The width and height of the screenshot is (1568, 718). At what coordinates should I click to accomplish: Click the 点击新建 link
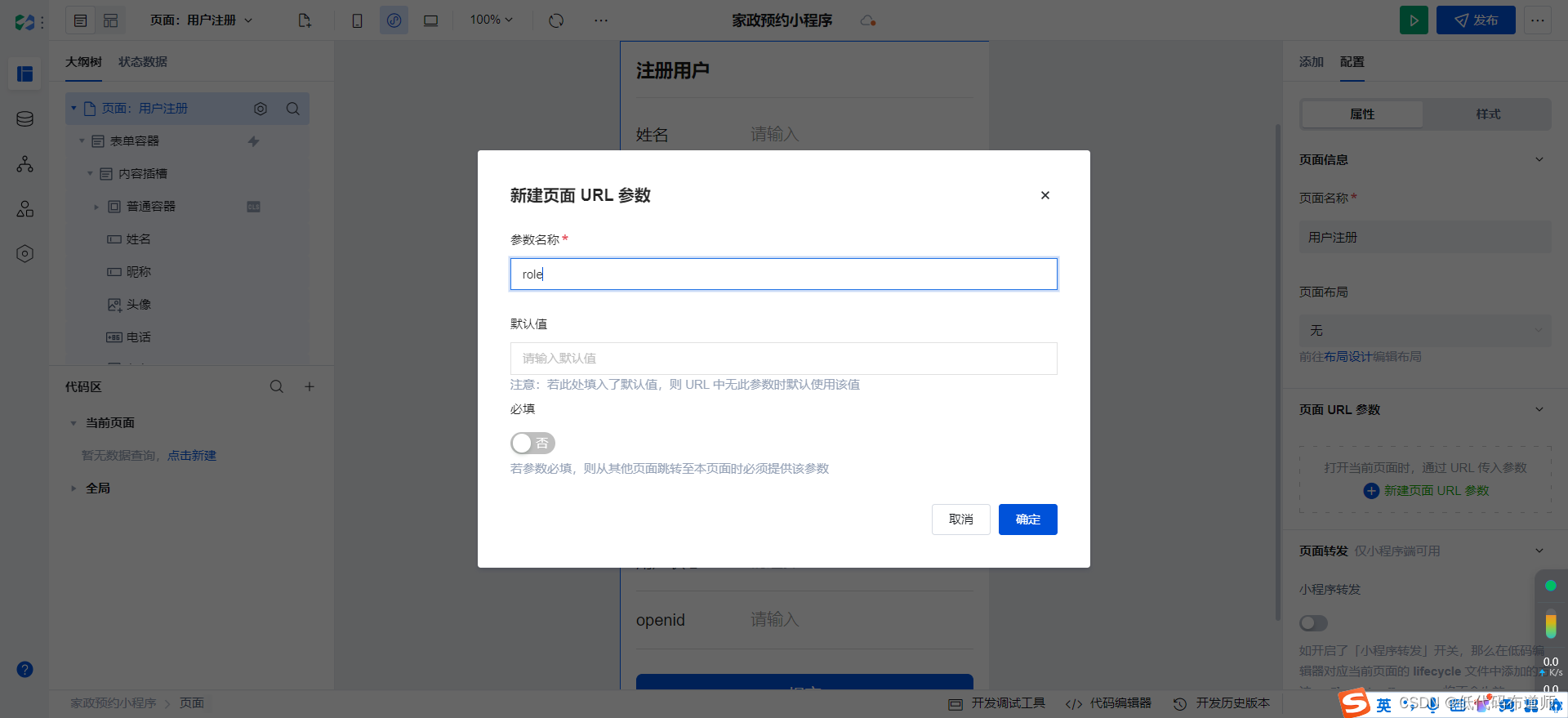coord(192,456)
